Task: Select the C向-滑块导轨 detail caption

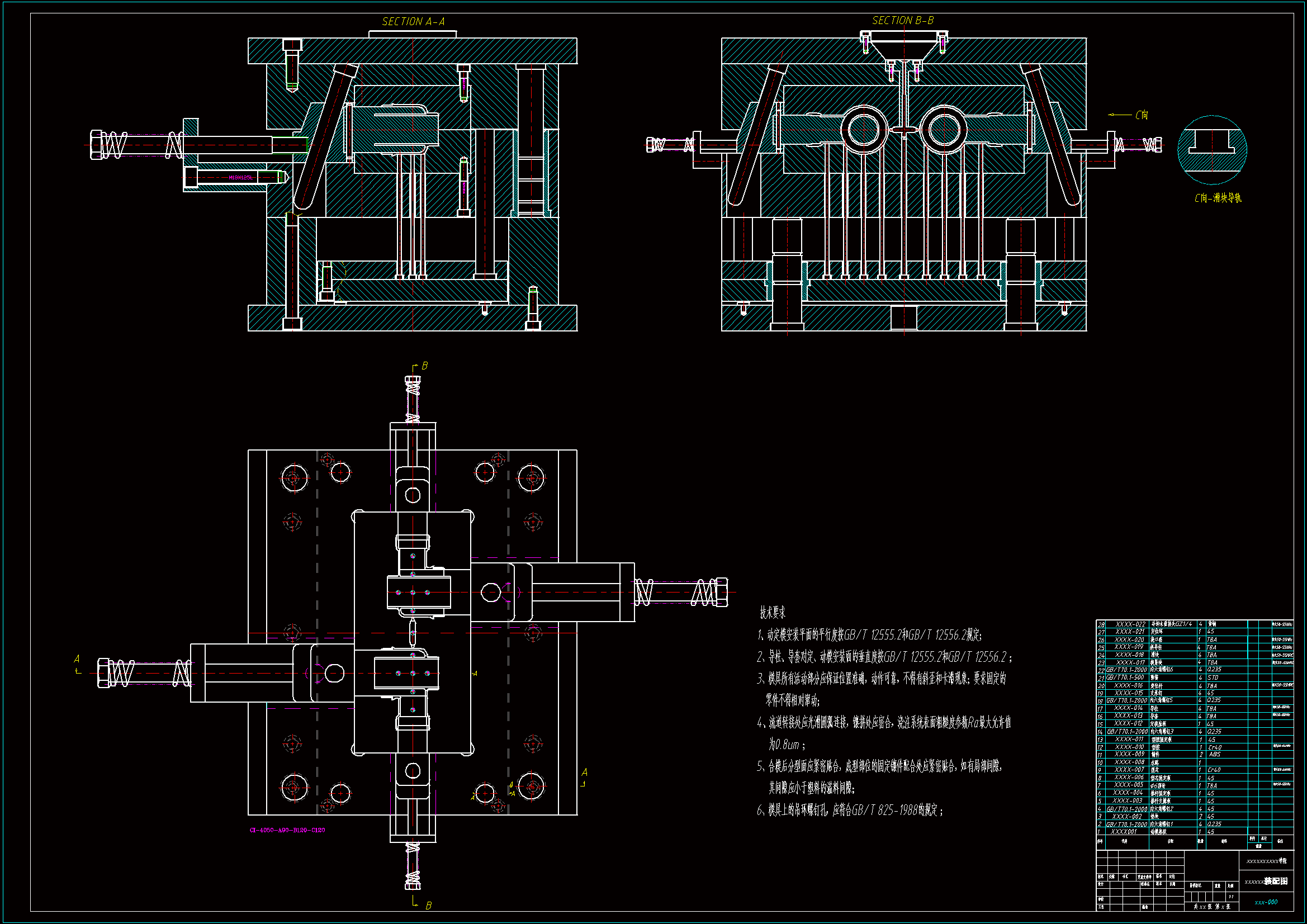Action: pyautogui.click(x=1218, y=198)
